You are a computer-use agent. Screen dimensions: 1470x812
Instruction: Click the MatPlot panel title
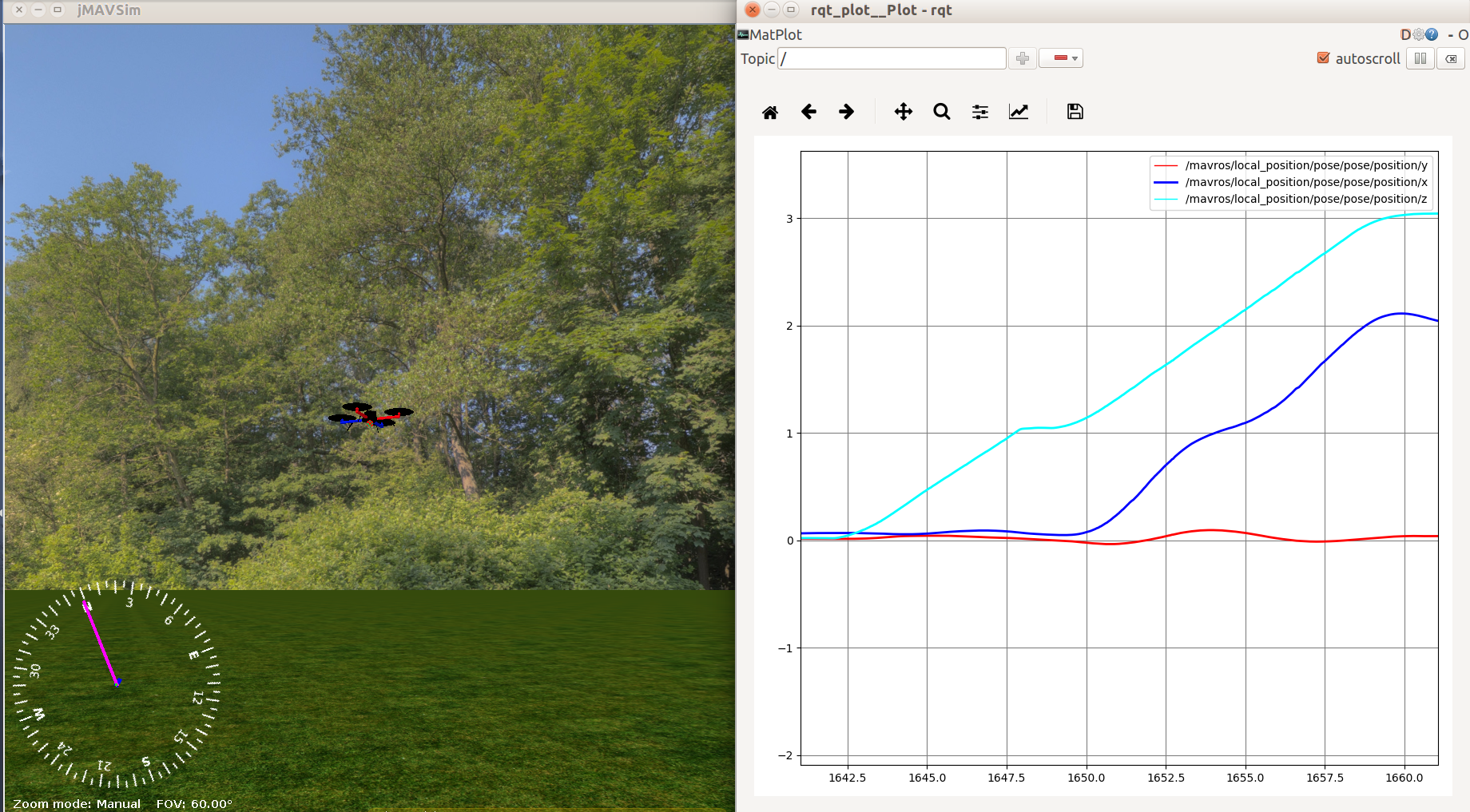tap(775, 34)
